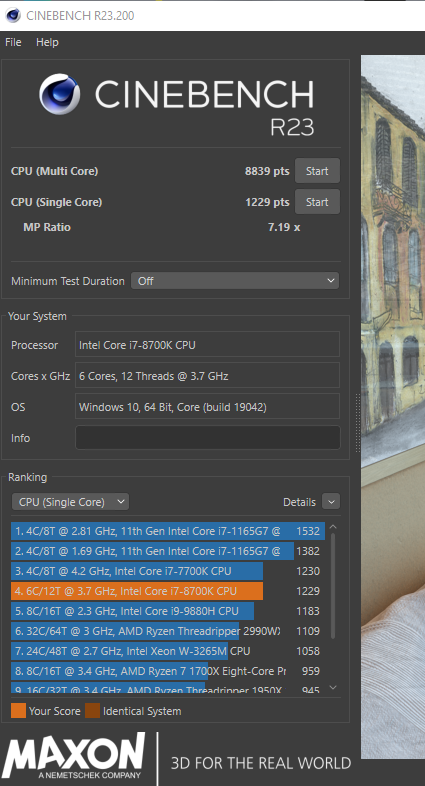Click the orange Your Score swatch
This screenshot has width=425, height=786.
tap(19, 711)
